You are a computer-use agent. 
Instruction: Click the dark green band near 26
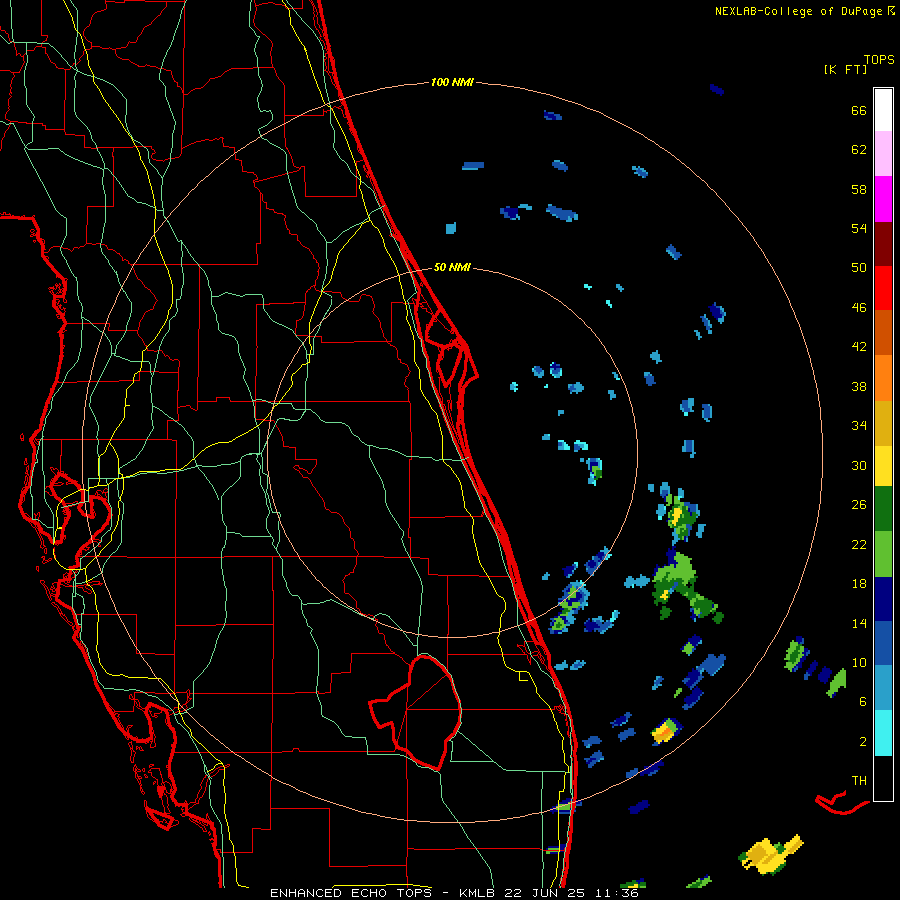click(x=883, y=509)
